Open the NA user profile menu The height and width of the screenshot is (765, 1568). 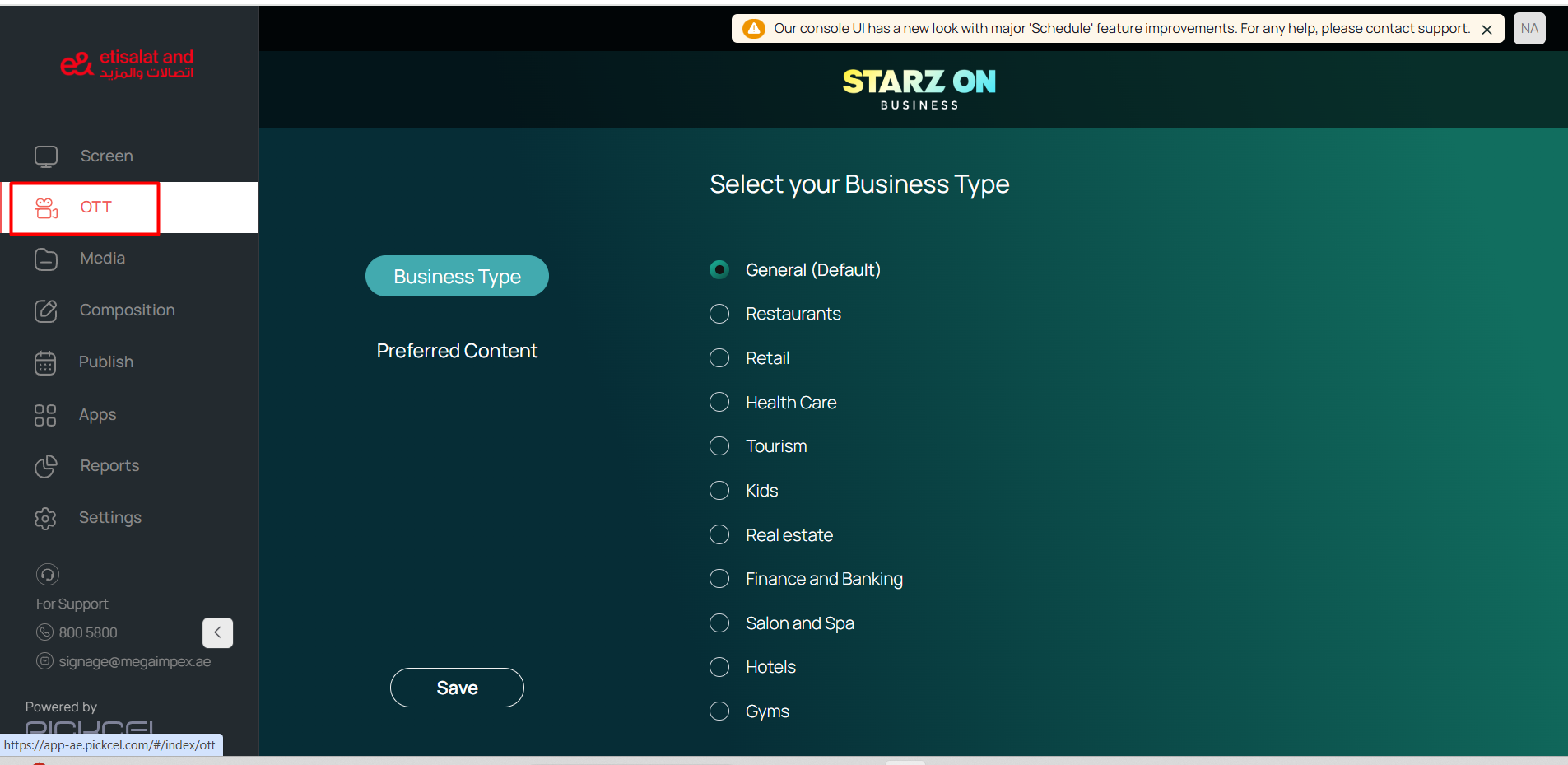(1529, 29)
